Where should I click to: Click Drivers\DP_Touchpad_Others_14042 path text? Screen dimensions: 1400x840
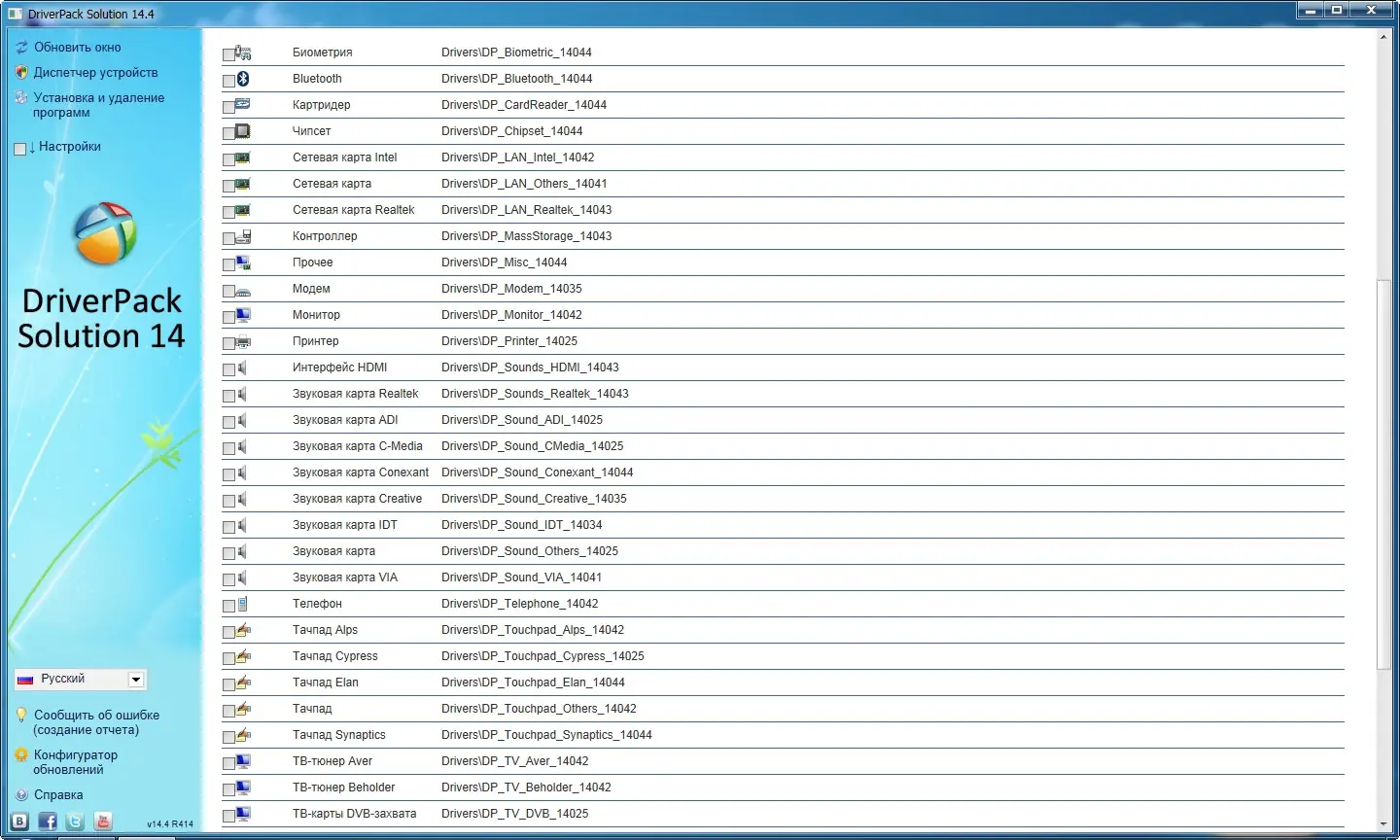pyautogui.click(x=539, y=709)
